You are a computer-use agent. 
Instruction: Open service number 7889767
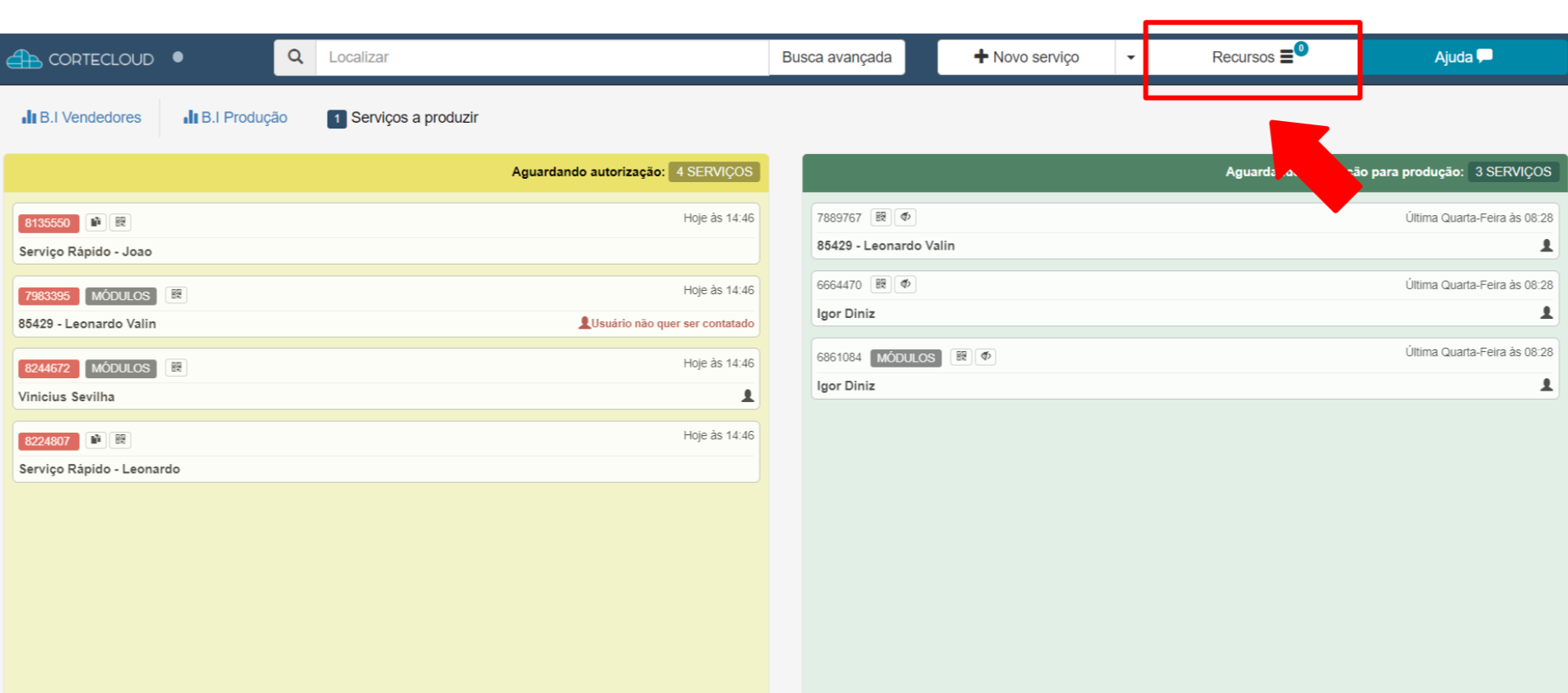pos(839,218)
